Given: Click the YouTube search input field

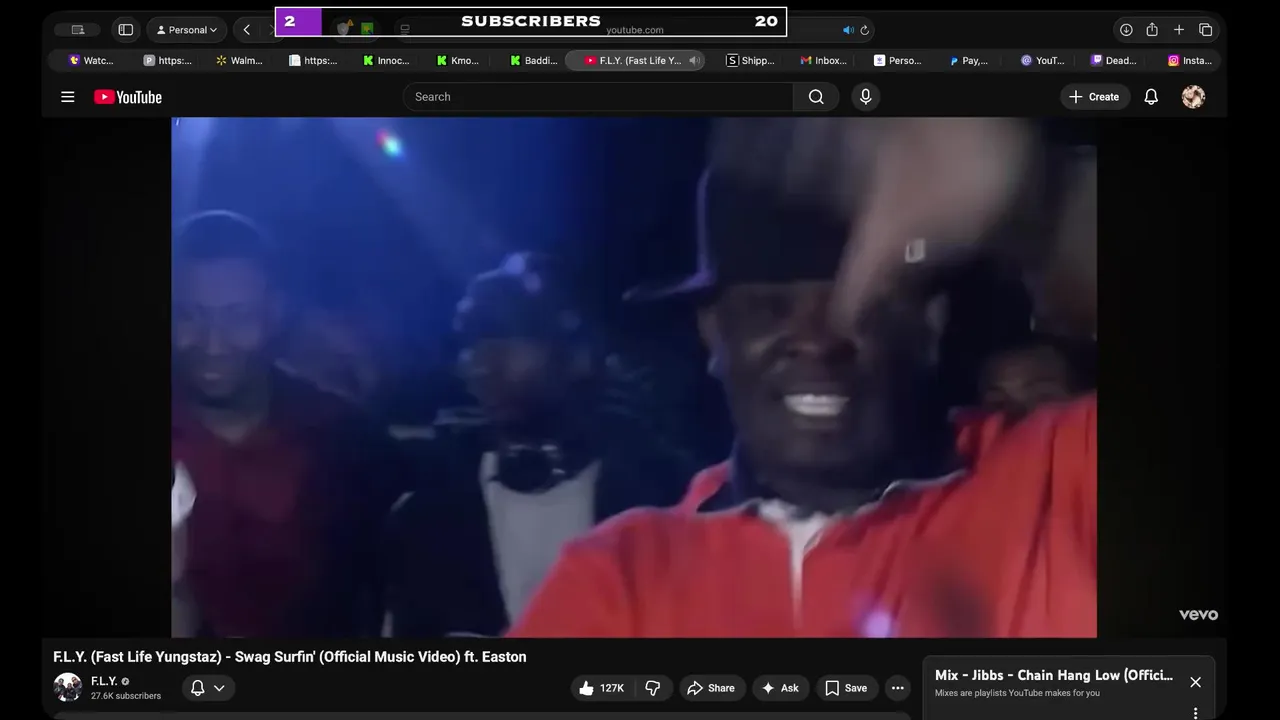Looking at the screenshot, I should click(x=598, y=97).
